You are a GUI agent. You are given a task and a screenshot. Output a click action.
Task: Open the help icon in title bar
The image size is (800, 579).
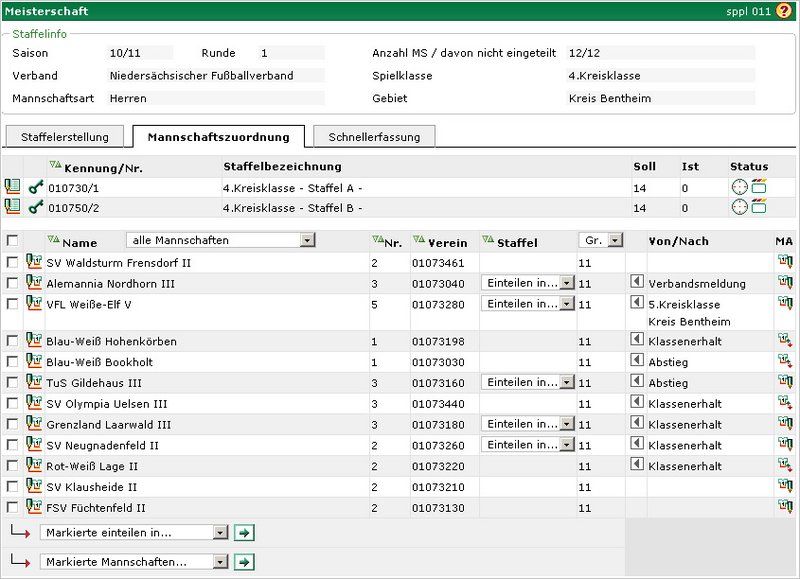click(783, 11)
